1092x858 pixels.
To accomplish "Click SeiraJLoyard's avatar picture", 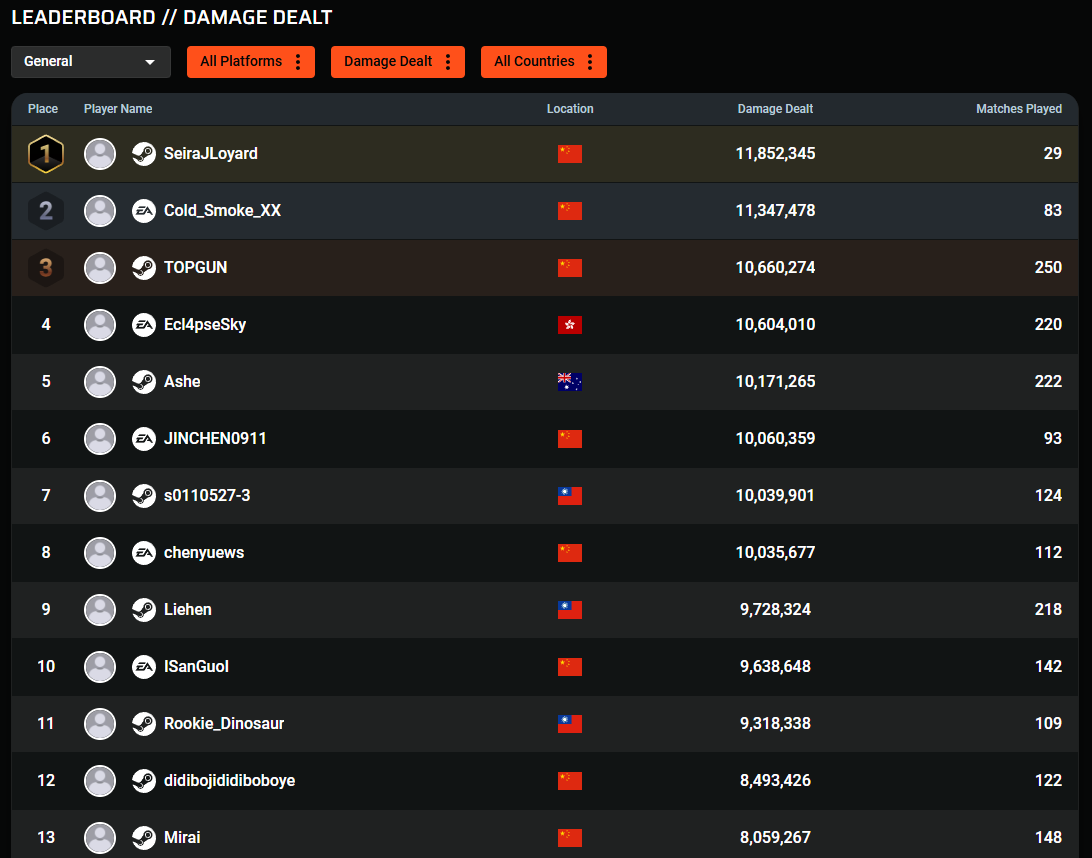I will [x=100, y=154].
